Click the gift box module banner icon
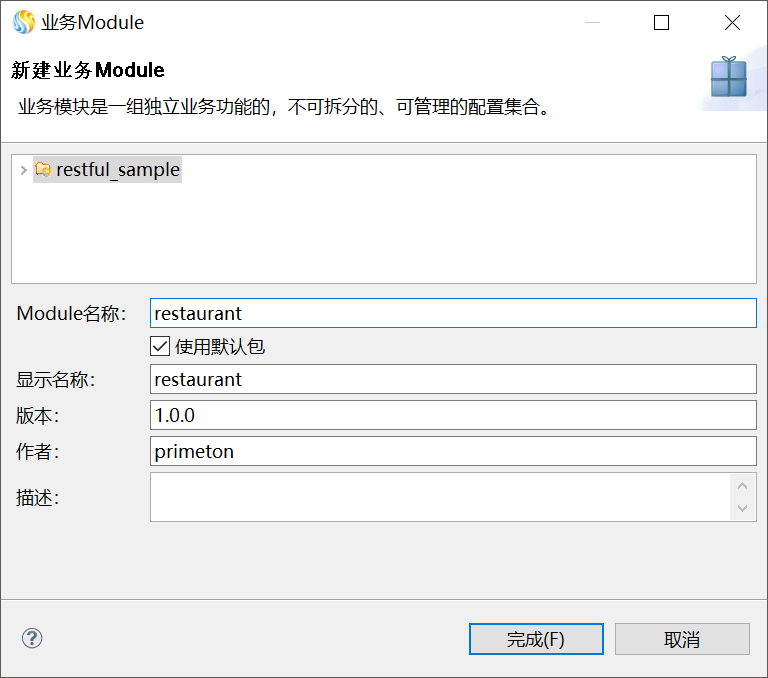Image resolution: width=768 pixels, height=678 pixels. pos(729,77)
